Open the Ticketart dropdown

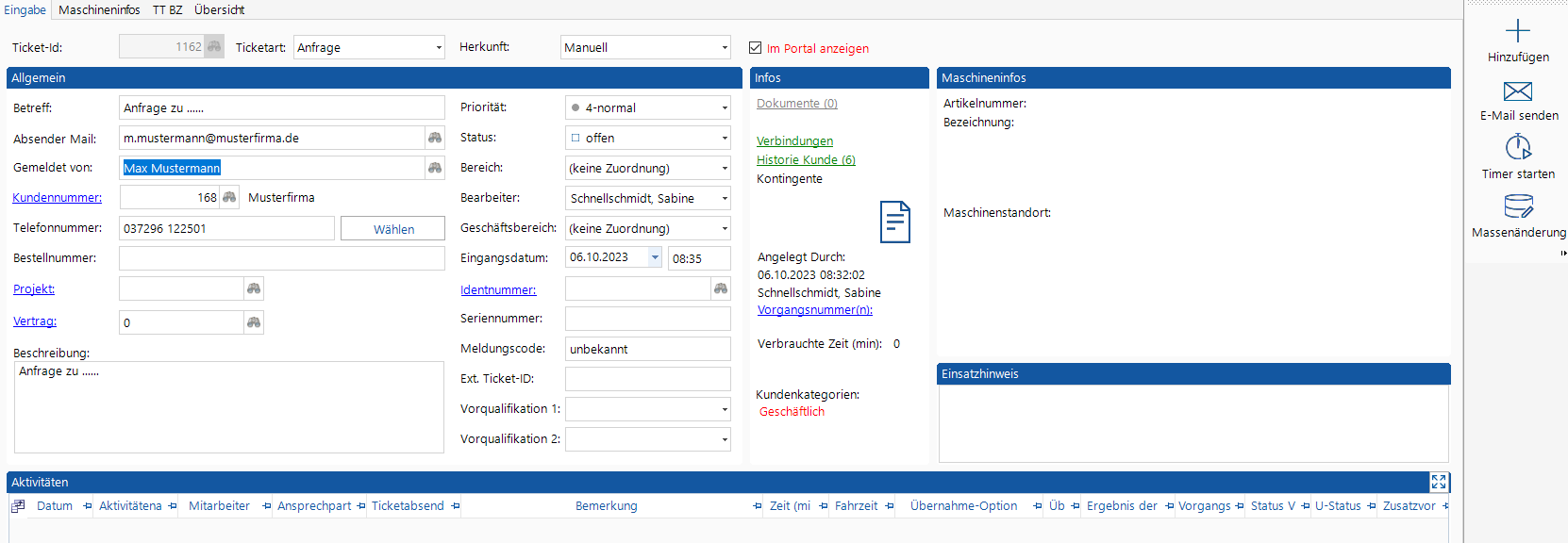point(439,47)
